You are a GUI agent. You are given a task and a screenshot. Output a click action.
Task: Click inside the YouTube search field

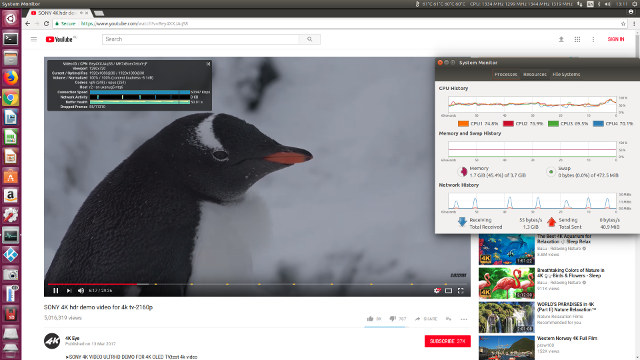200,39
